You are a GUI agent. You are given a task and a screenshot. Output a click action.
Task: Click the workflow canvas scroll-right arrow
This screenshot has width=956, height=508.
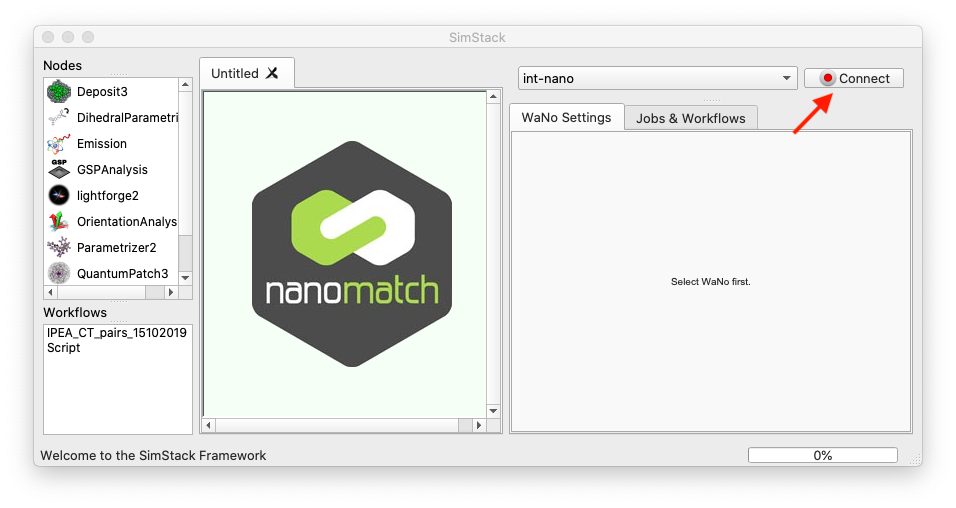[479, 425]
